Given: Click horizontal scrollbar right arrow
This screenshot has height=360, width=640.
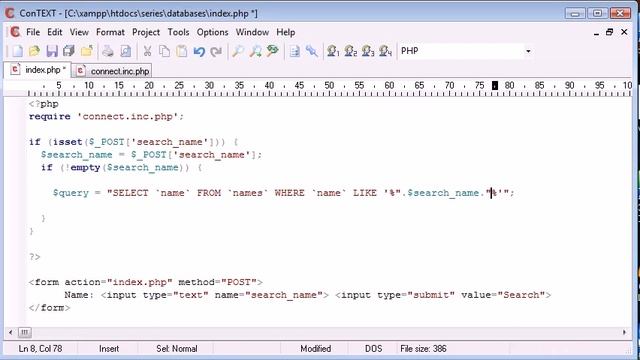Looking at the screenshot, I should click(624, 332).
